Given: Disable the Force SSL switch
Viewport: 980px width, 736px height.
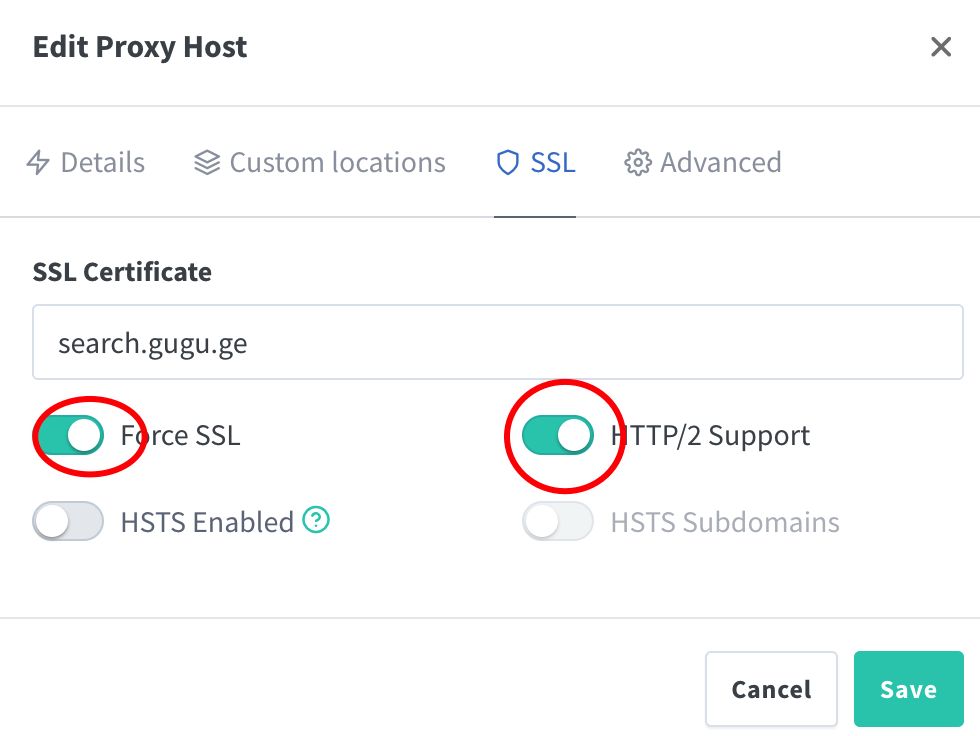Looking at the screenshot, I should pyautogui.click(x=68, y=435).
